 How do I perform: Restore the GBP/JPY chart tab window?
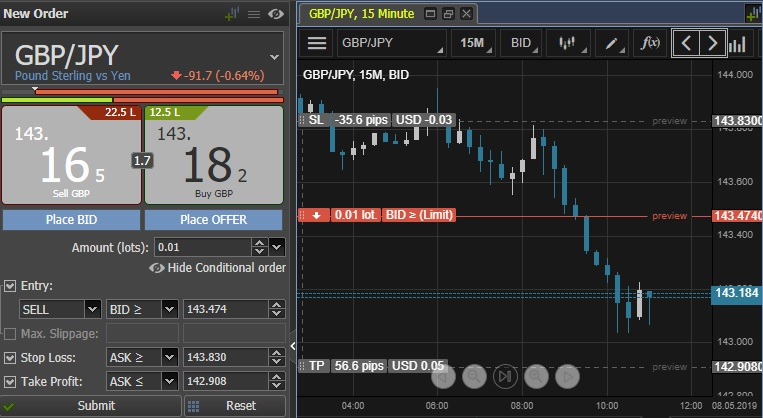click(x=448, y=14)
